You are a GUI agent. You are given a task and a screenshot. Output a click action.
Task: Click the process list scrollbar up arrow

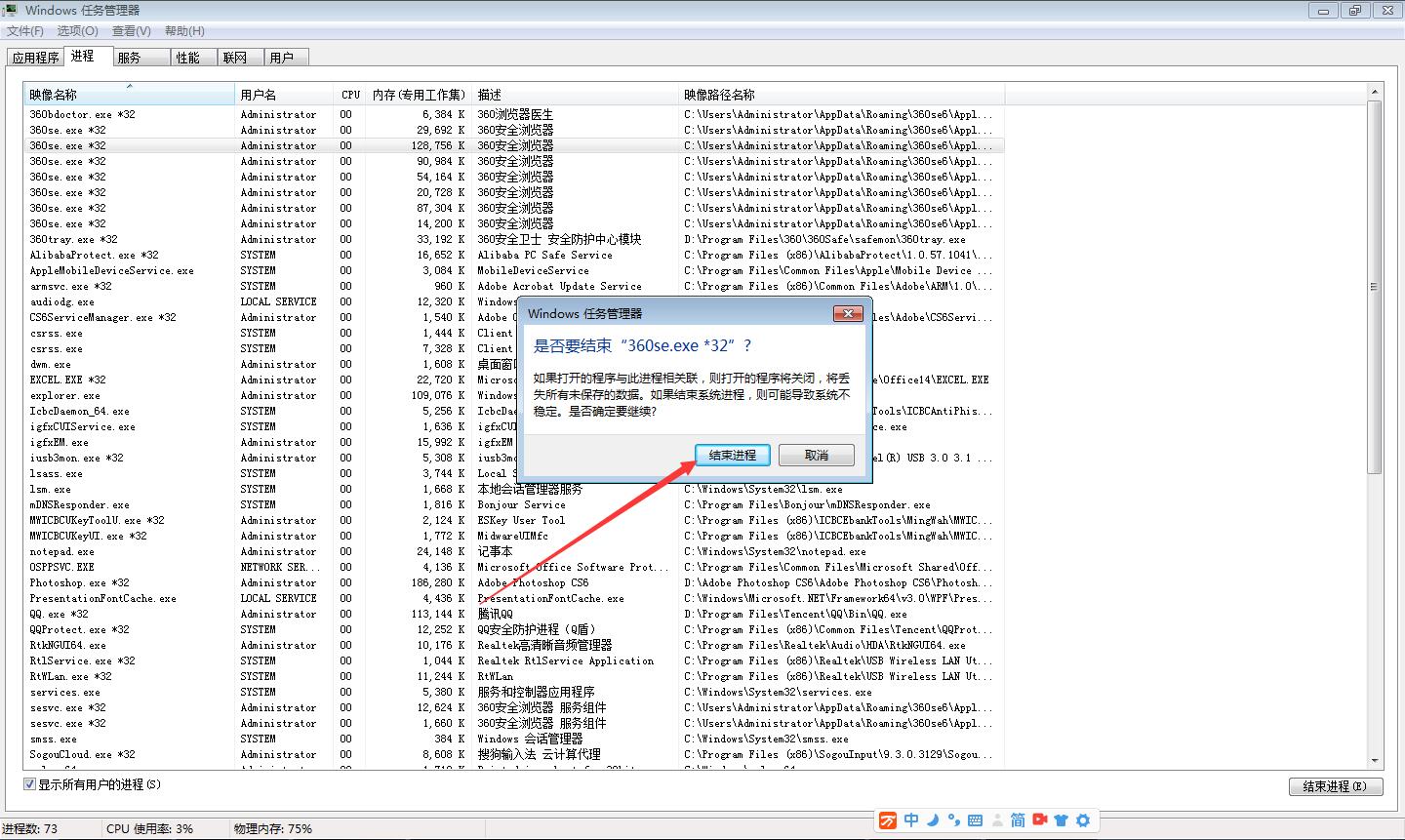1375,92
